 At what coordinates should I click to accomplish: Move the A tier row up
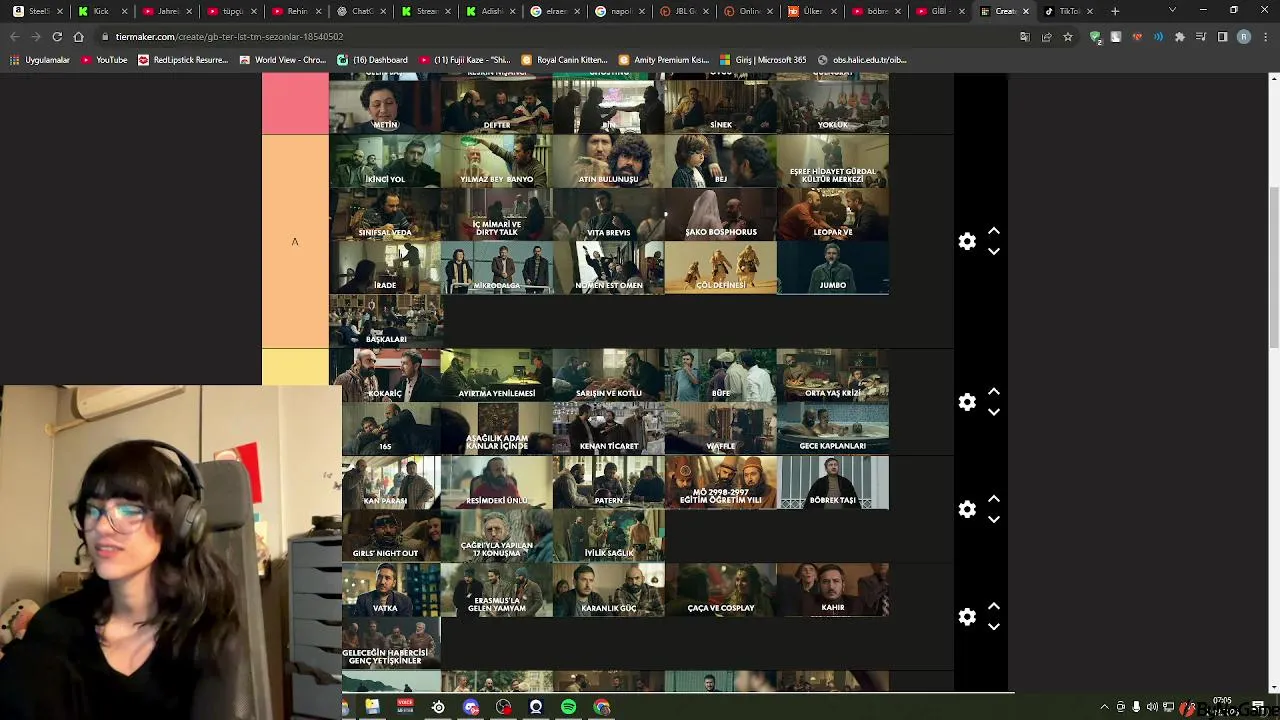[994, 231]
